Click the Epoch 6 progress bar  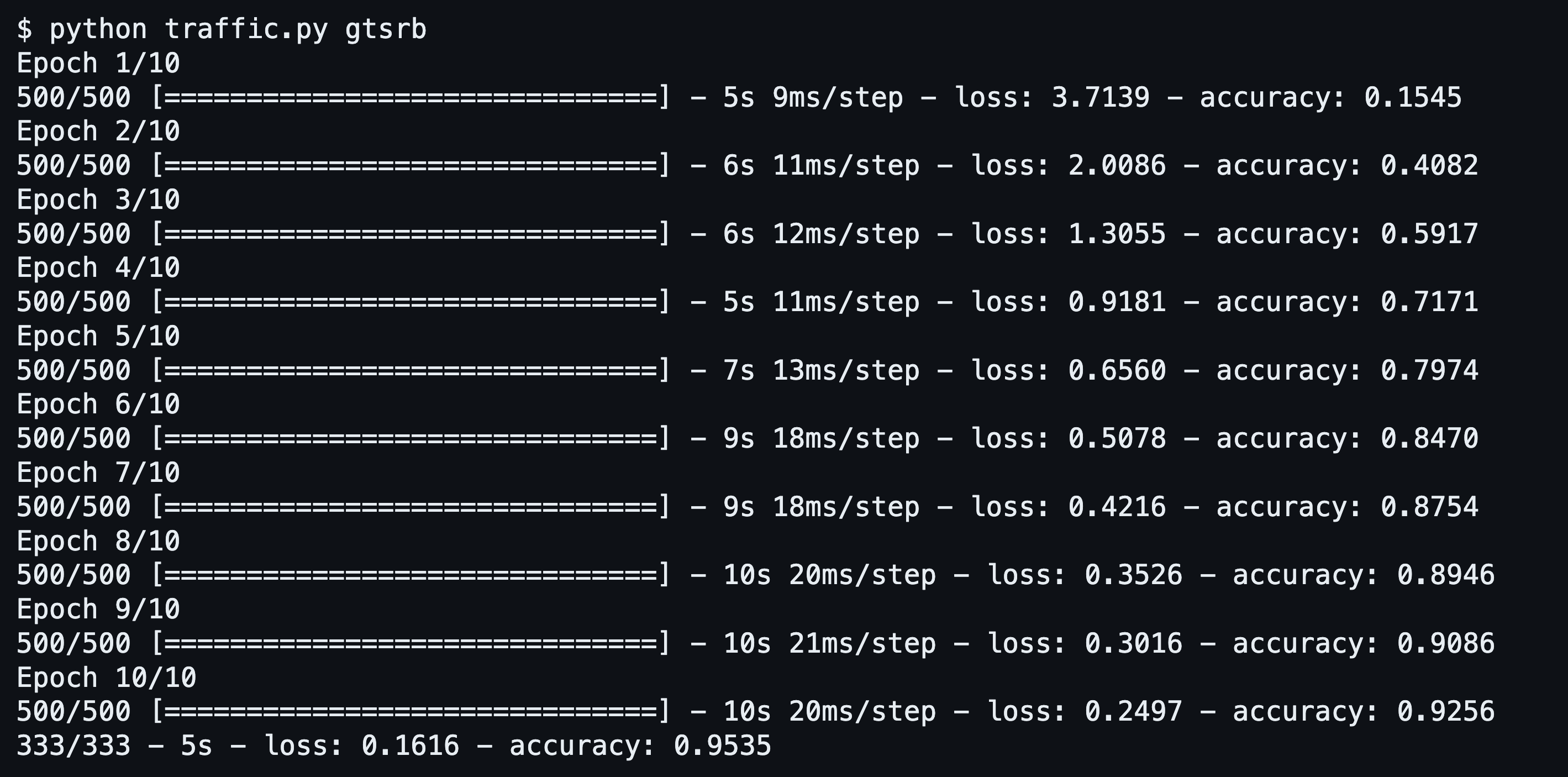[x=411, y=438]
